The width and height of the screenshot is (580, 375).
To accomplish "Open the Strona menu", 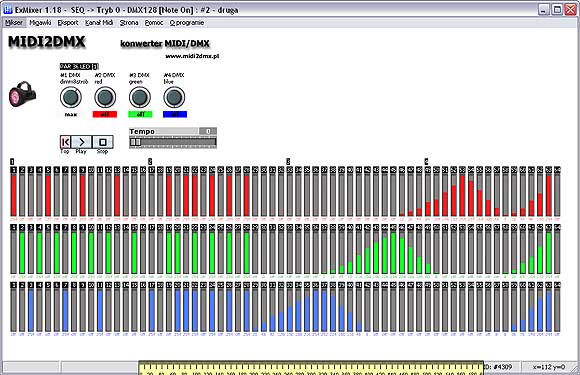I will pos(129,23).
